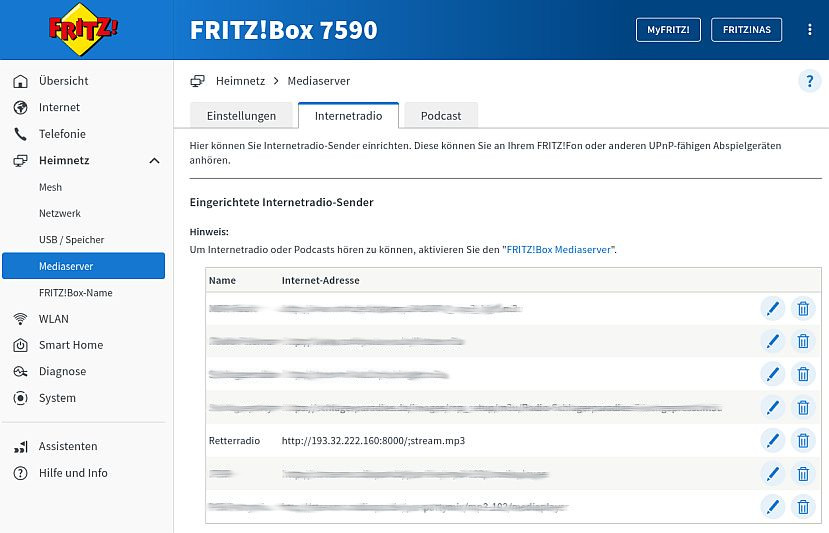Image resolution: width=829 pixels, height=533 pixels.
Task: Click the MyFRITZ! button
Action: 668,30
